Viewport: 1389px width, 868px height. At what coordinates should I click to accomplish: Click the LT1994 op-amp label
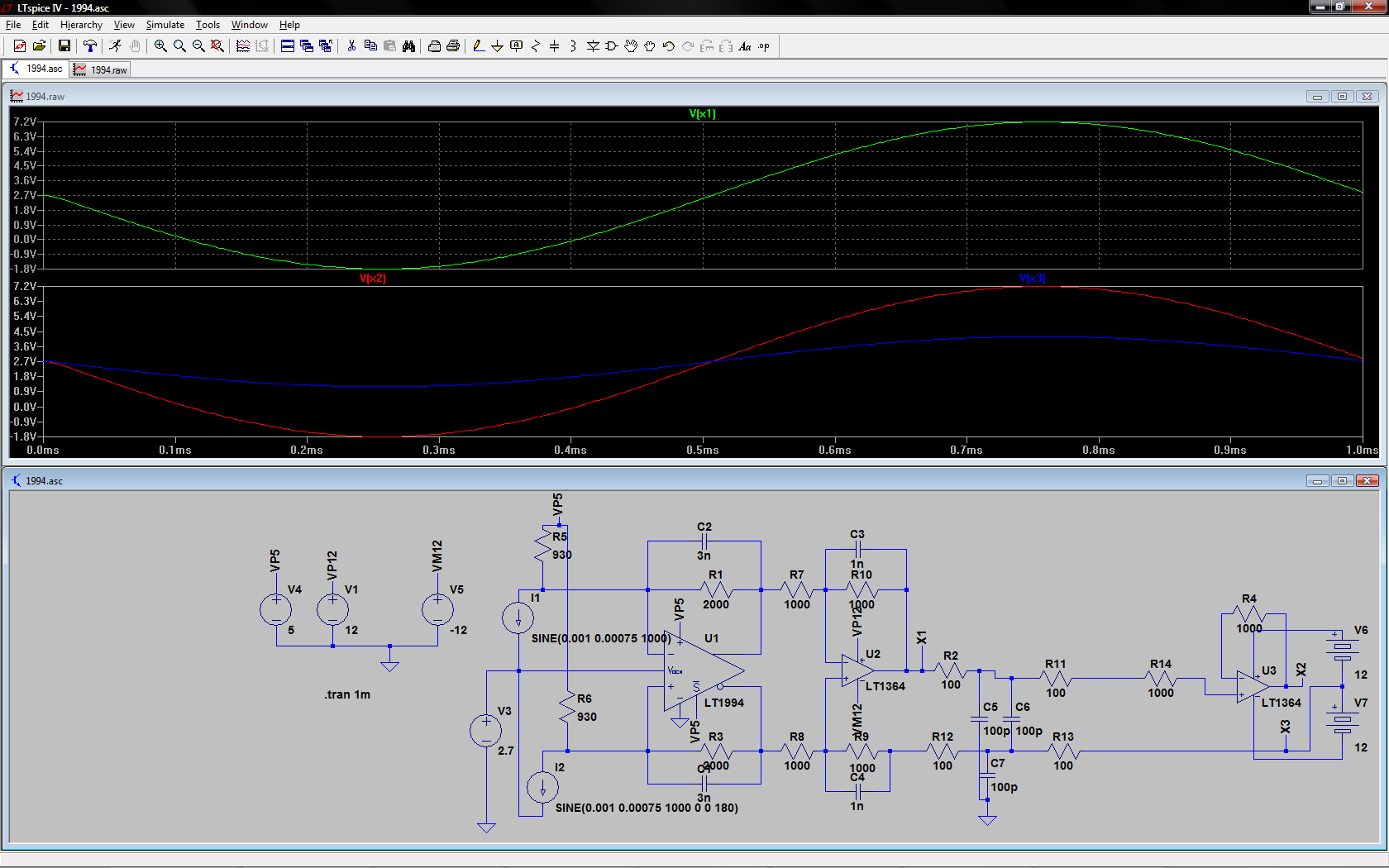[x=724, y=703]
